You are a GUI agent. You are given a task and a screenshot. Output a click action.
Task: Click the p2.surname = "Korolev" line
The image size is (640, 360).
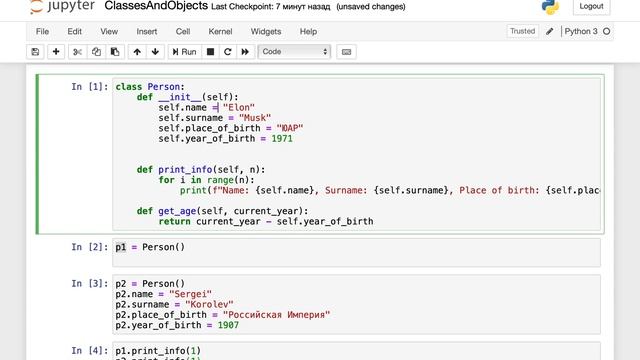174,304
